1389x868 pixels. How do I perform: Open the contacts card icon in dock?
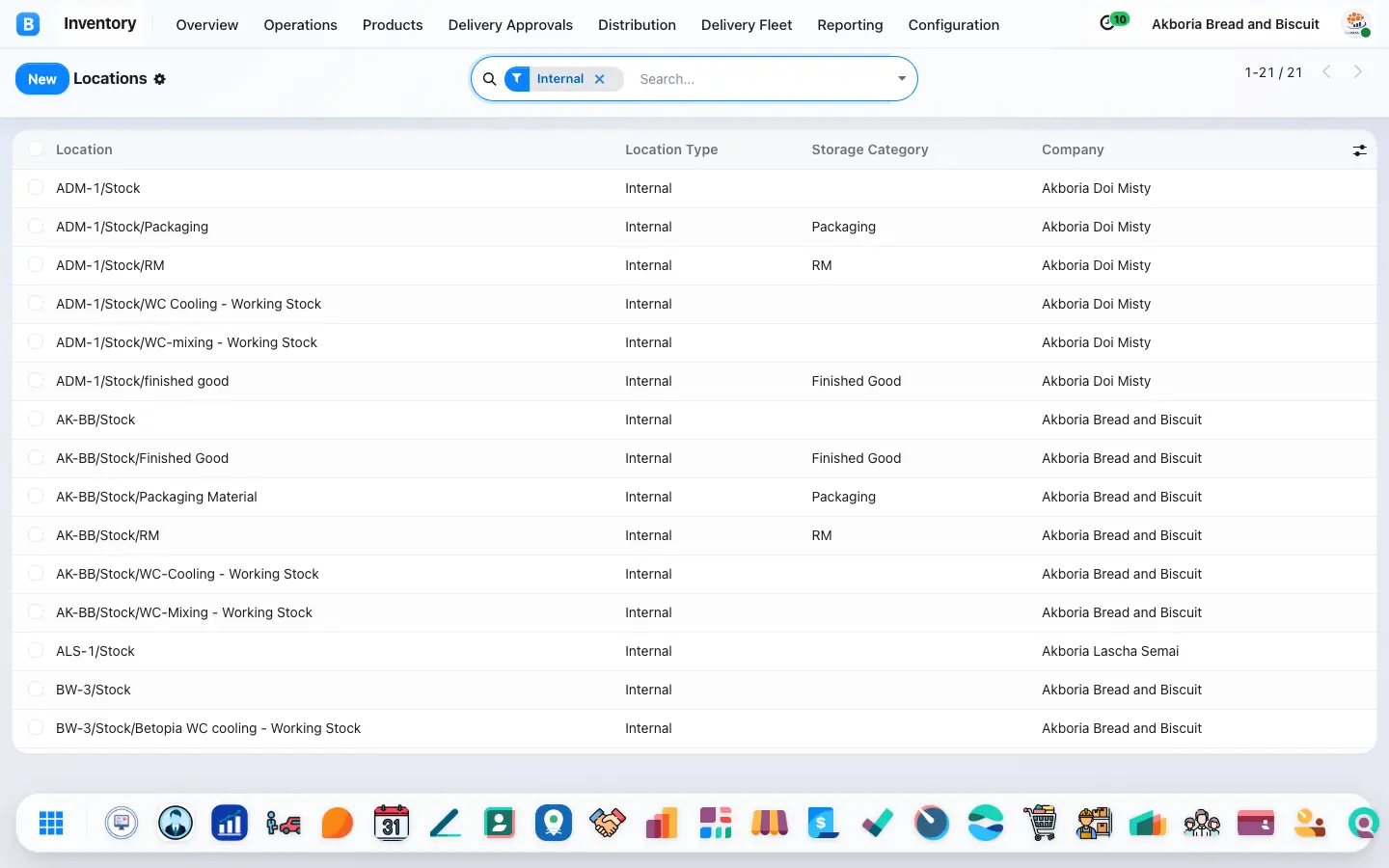(x=500, y=823)
